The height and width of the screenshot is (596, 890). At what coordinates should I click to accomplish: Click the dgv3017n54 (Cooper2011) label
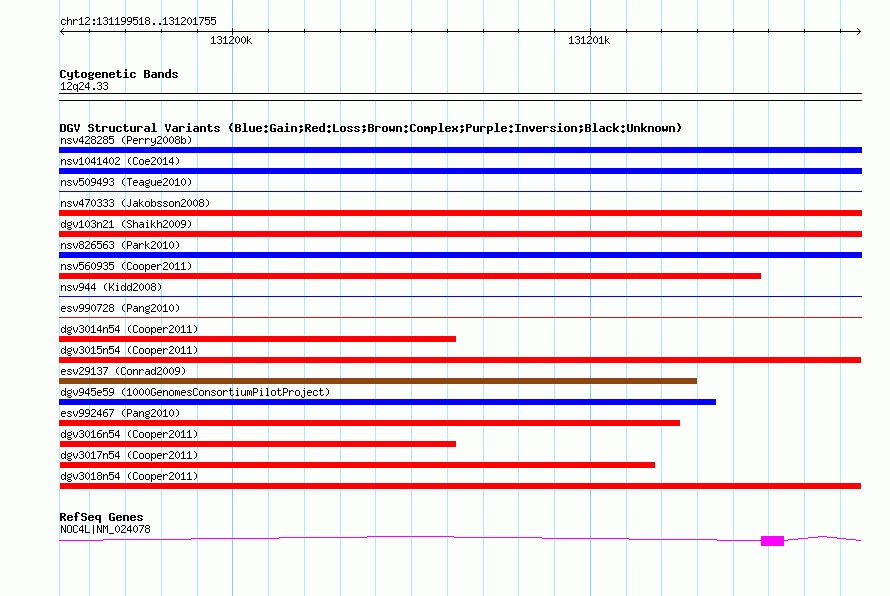pyautogui.click(x=129, y=455)
